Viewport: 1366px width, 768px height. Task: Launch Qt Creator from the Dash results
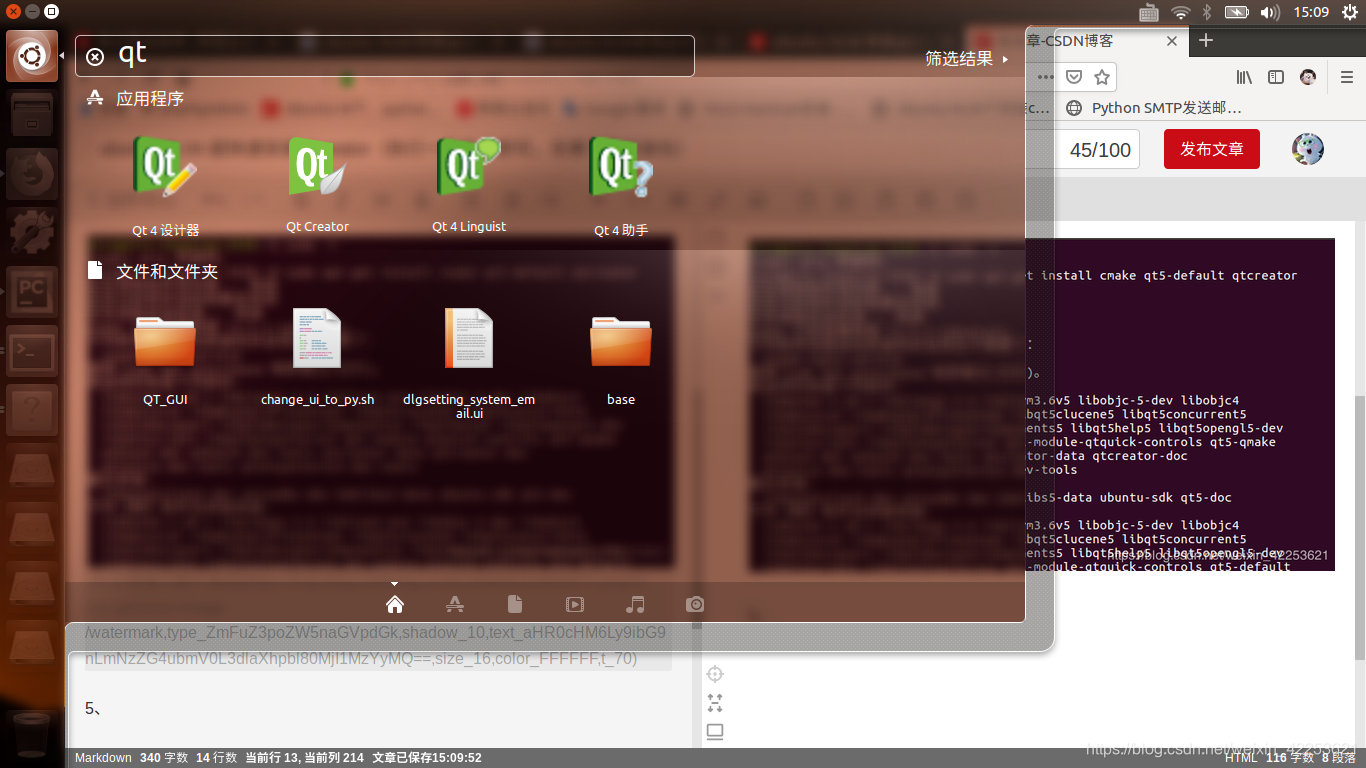317,185
